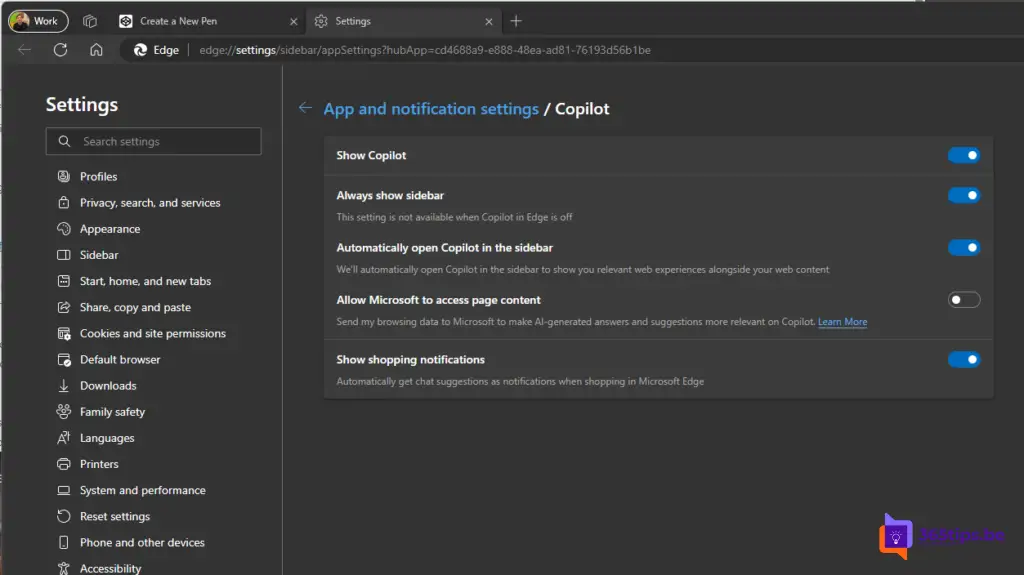The width and height of the screenshot is (1024, 575).
Task: Disable Automatically open Copilot in the sidebar
Action: 963,248
